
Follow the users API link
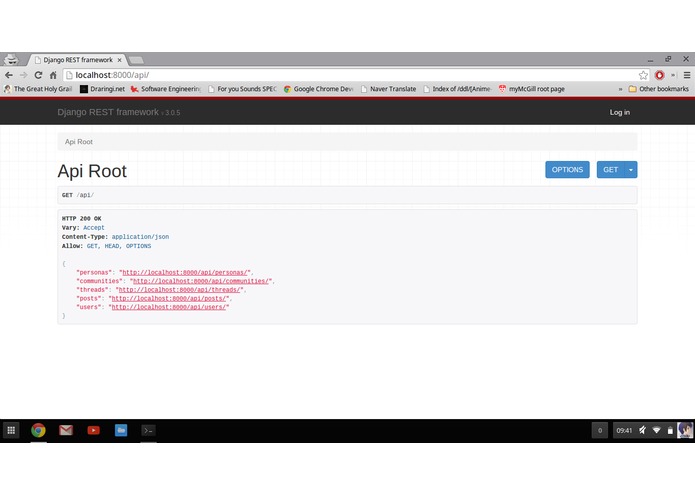tap(169, 307)
